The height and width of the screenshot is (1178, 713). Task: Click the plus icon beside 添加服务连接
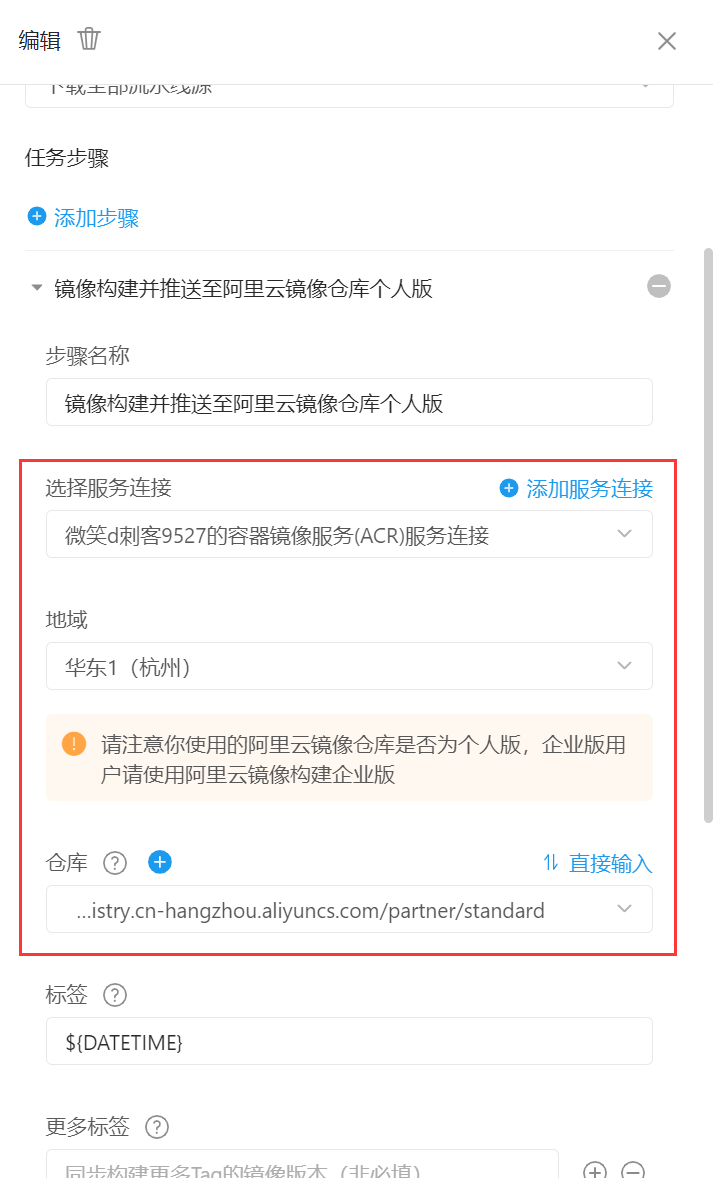pyautogui.click(x=509, y=488)
